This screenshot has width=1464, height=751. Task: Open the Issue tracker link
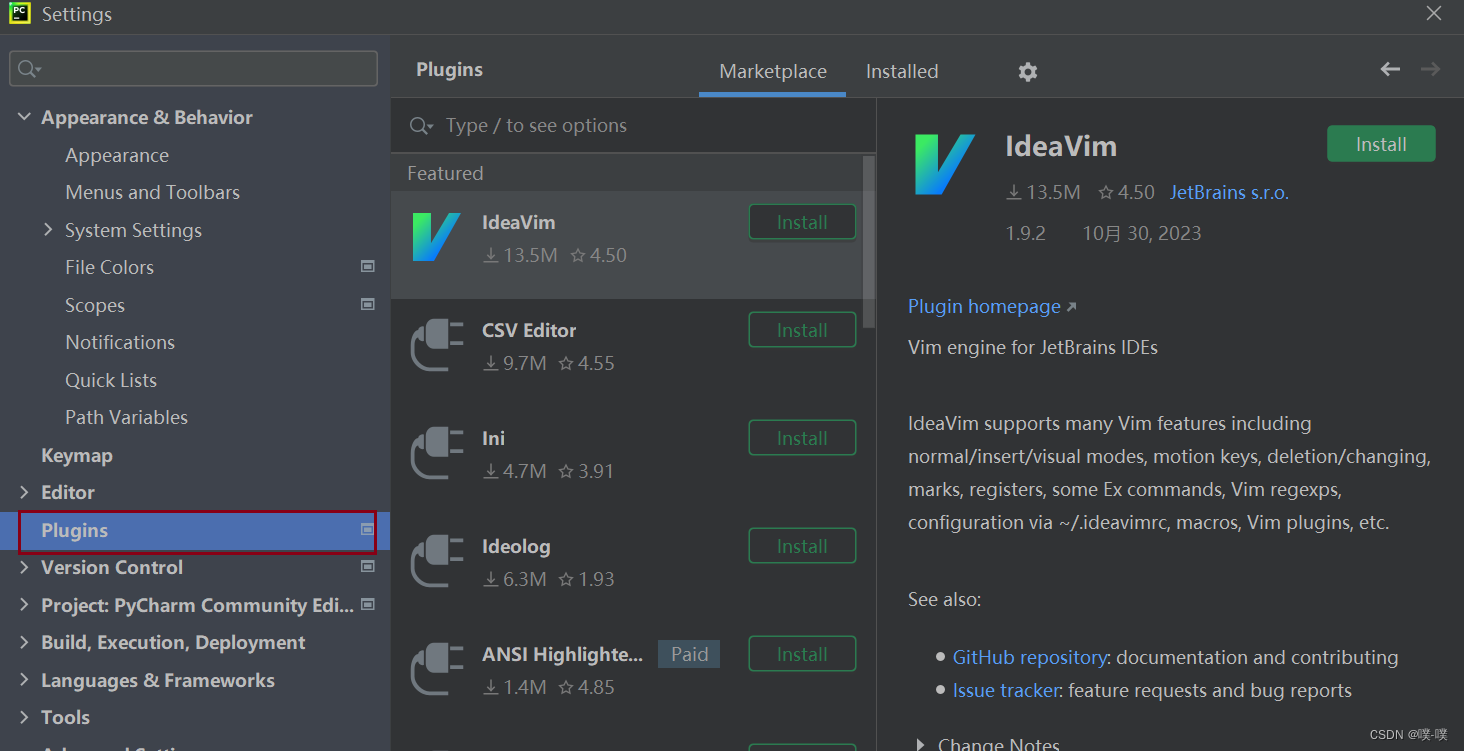1005,690
